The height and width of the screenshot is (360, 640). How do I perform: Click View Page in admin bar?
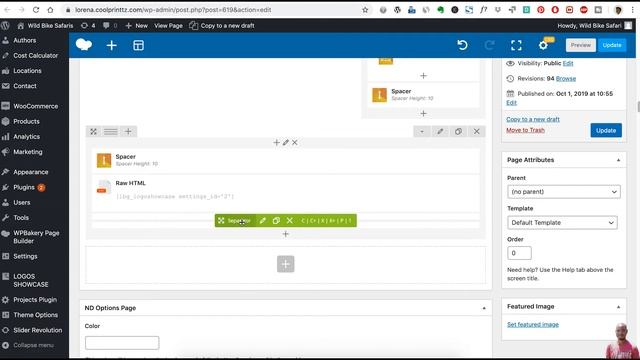pyautogui.click(x=168, y=25)
